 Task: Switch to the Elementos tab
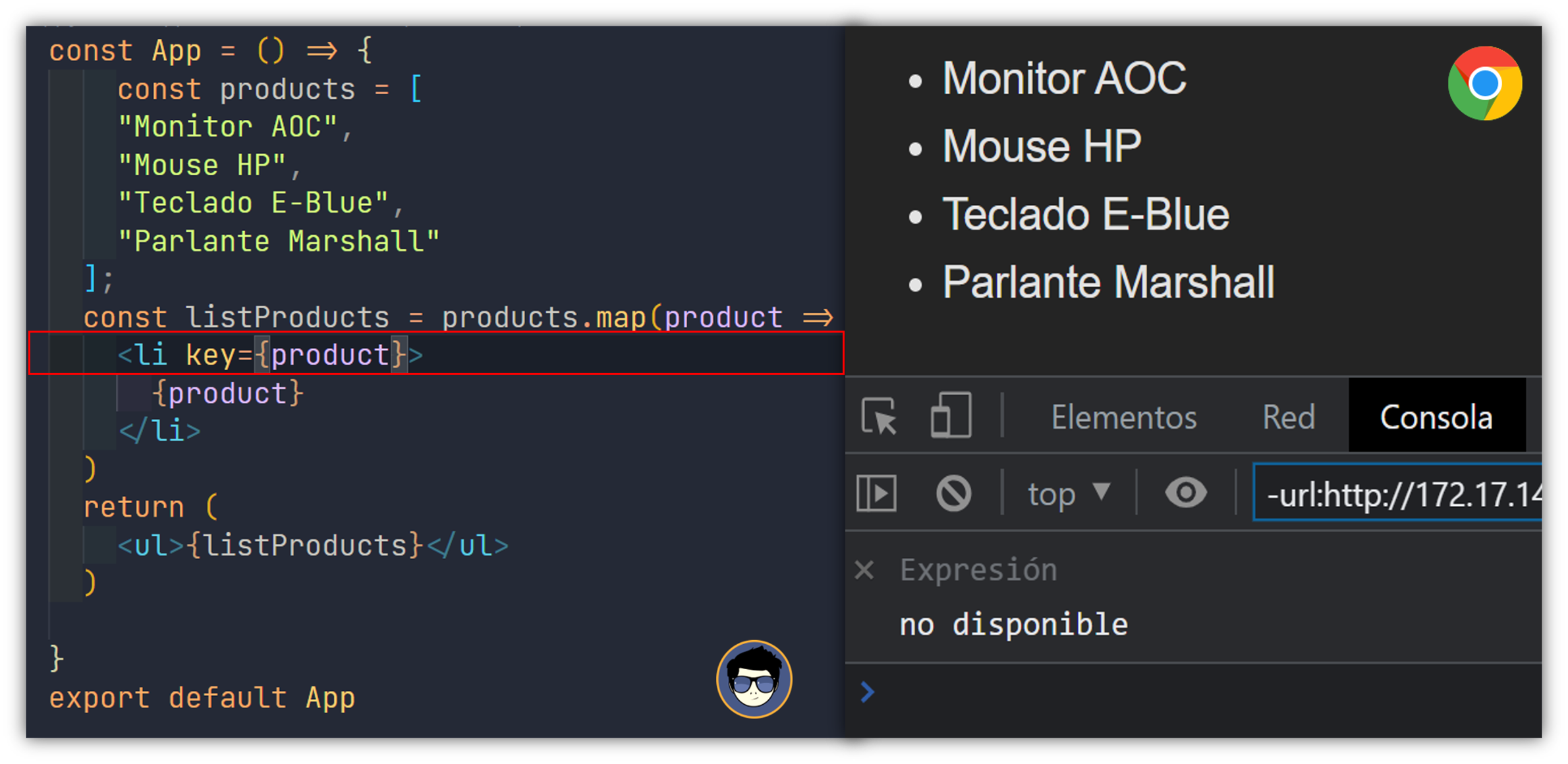[x=1124, y=417]
